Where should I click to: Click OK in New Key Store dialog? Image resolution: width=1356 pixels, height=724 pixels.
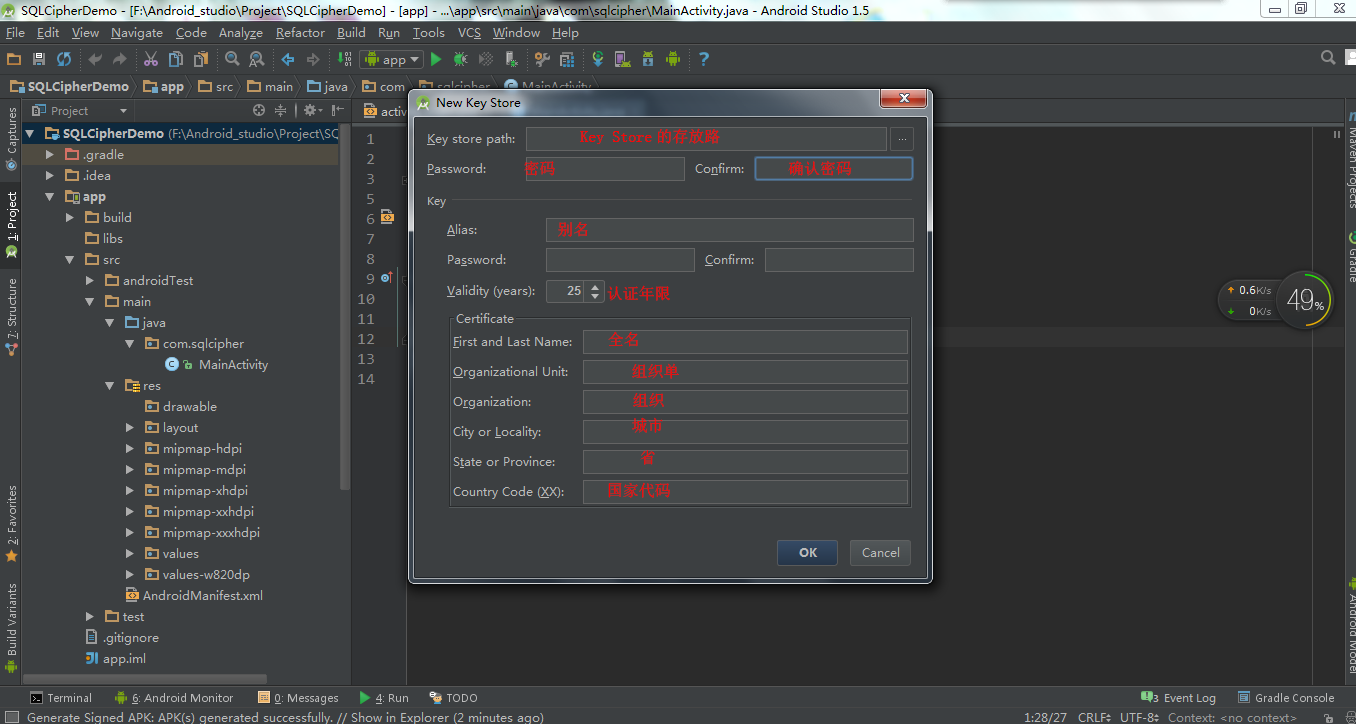pyautogui.click(x=808, y=553)
